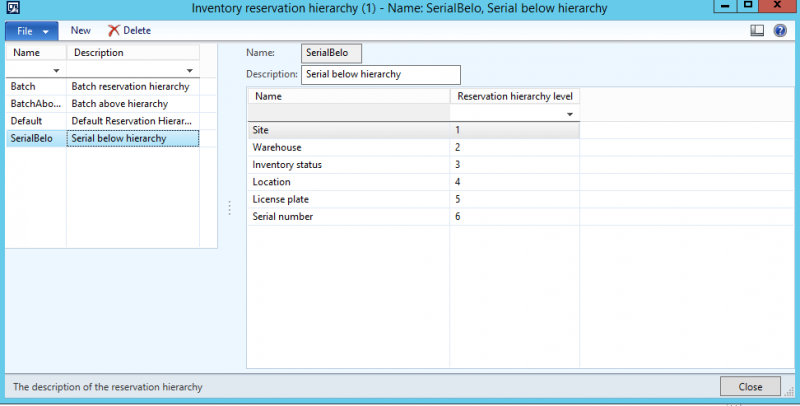Minimize the Inventory reservation hierarchy window
This screenshot has width=800, height=406.
(x=724, y=6)
